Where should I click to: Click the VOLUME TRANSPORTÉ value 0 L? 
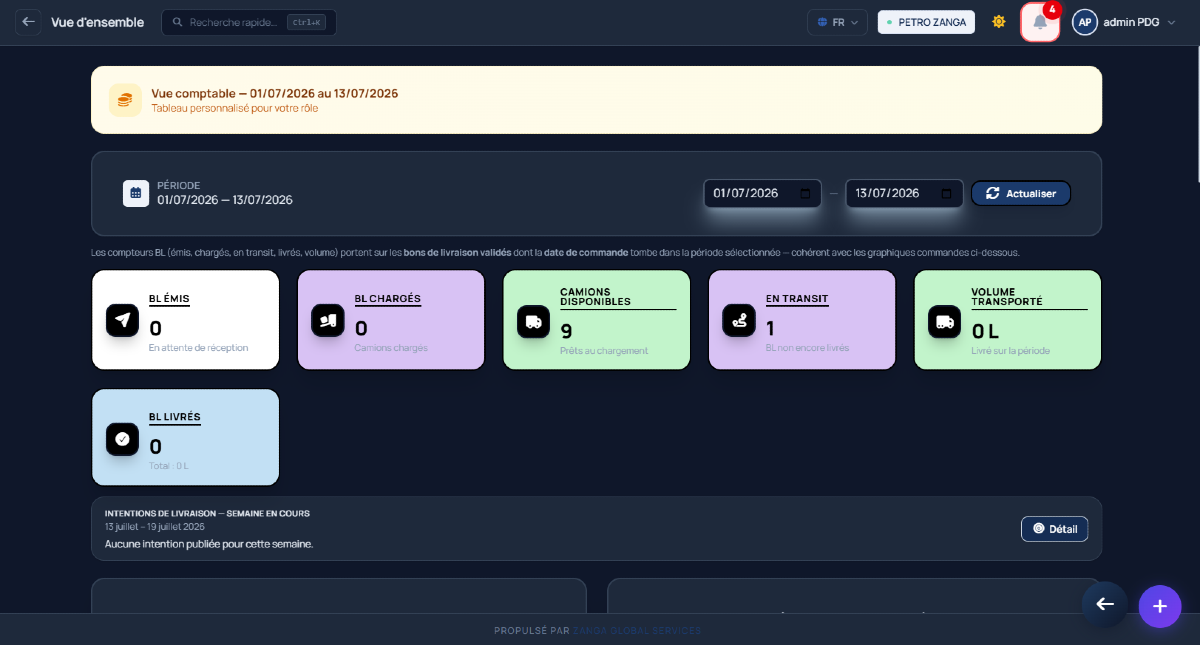point(985,331)
